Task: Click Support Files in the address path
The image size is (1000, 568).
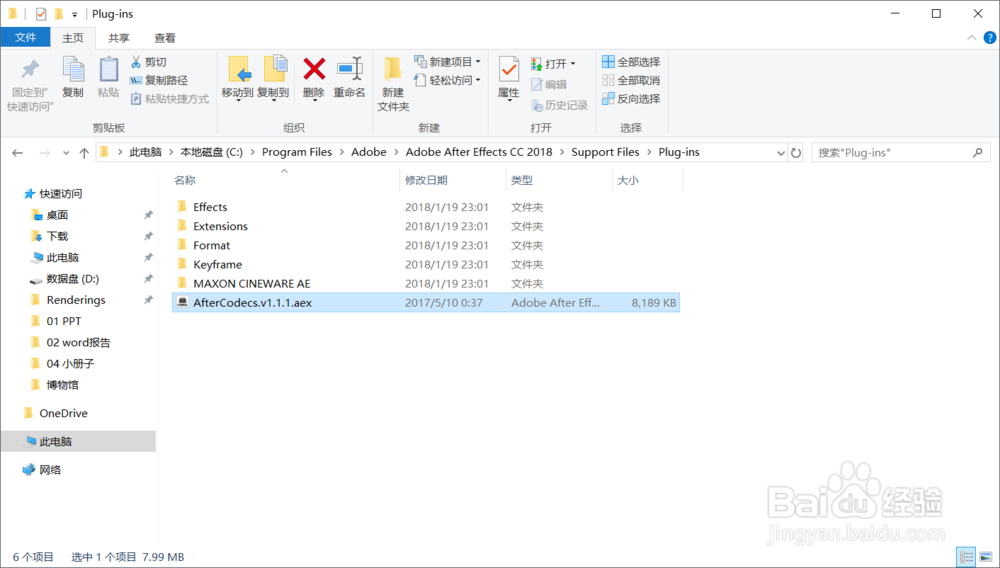Action: tap(605, 152)
